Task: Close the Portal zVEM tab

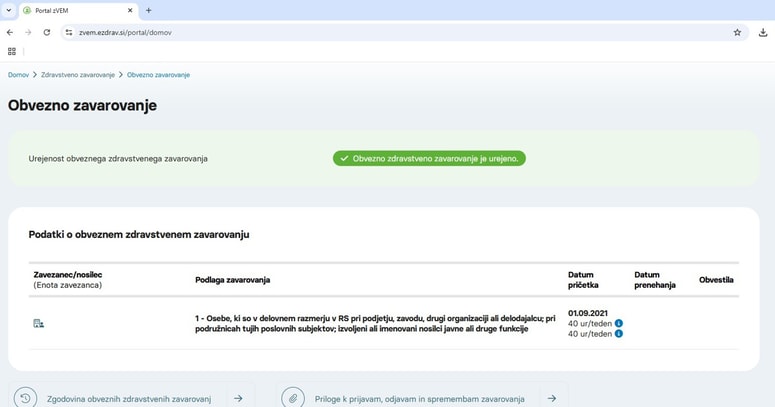Action: 130,10
